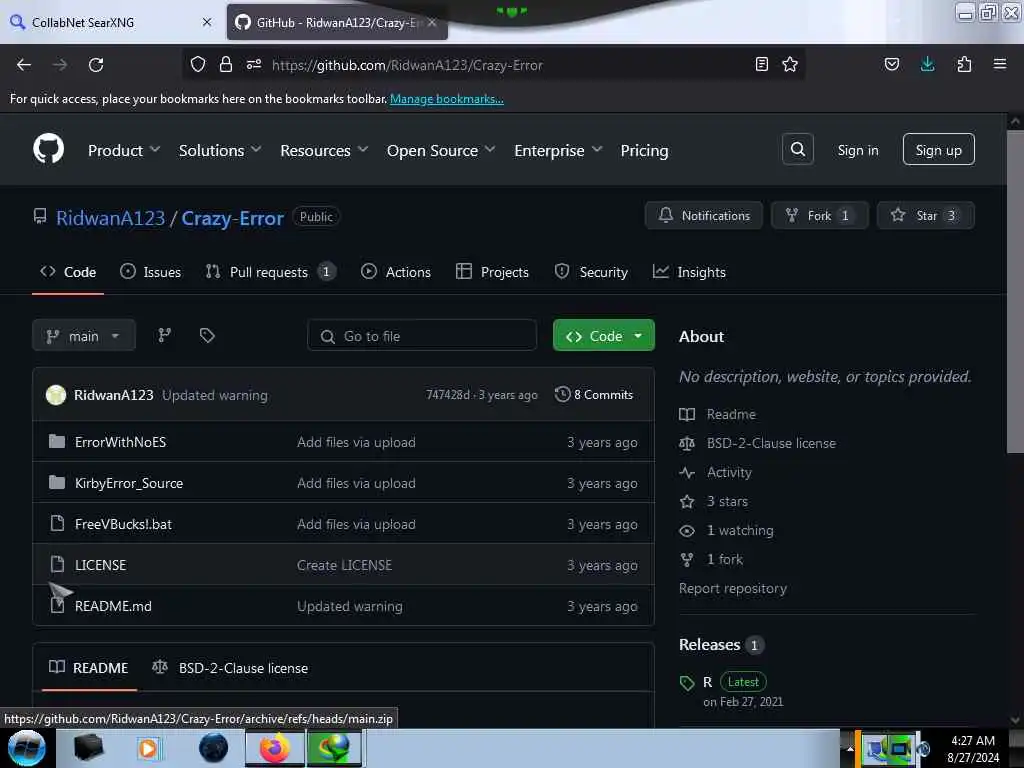This screenshot has width=1024, height=768.
Task: Open the extensions puzzle icon
Action: pyautogui.click(x=964, y=64)
